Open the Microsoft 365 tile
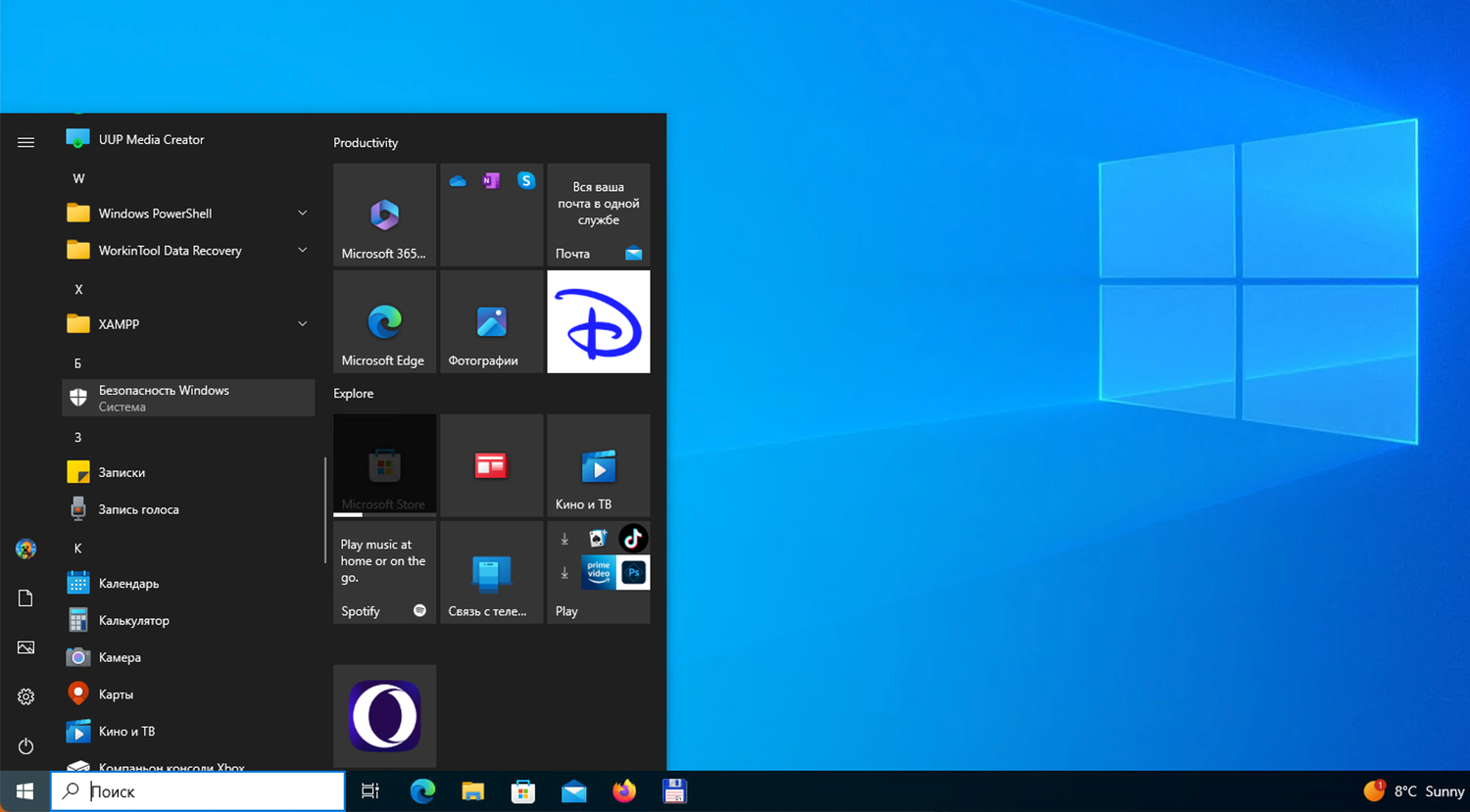The width and height of the screenshot is (1470, 812). (384, 215)
